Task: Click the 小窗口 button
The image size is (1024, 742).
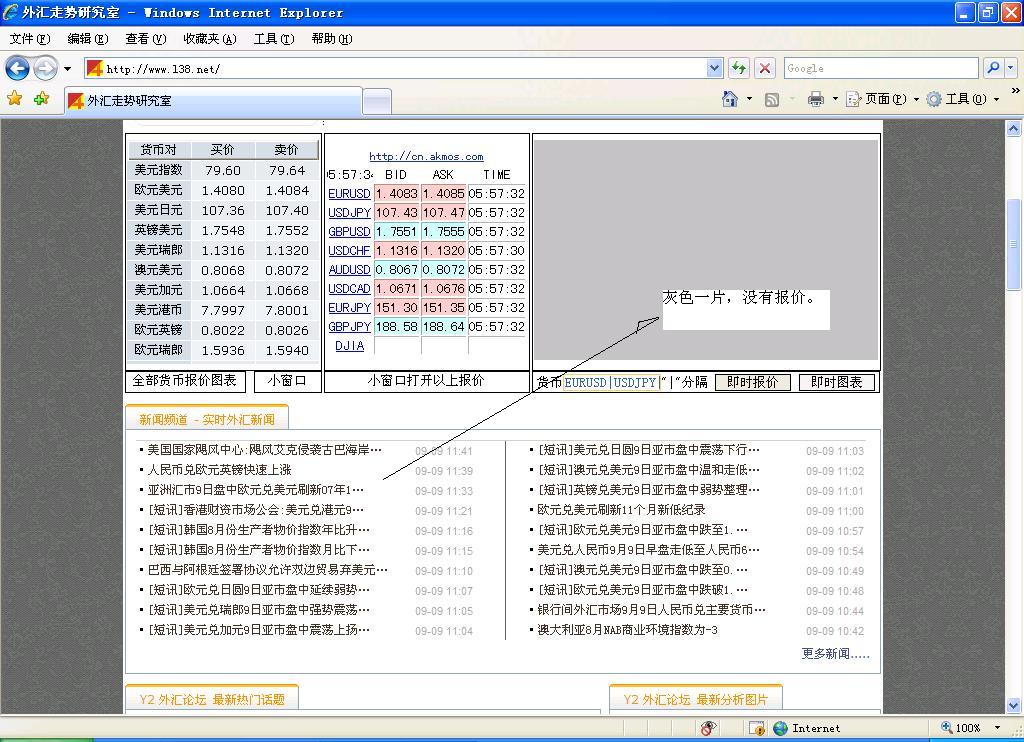Action: tap(287, 381)
